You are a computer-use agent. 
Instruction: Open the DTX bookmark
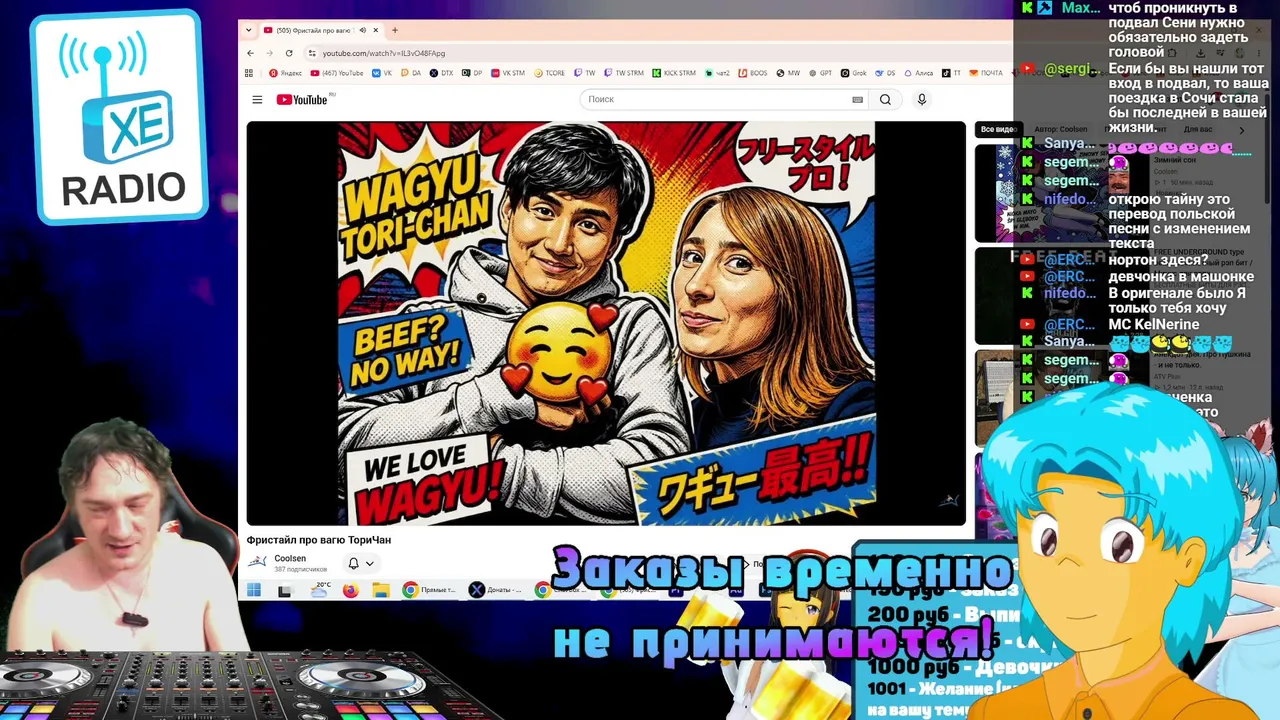point(441,73)
